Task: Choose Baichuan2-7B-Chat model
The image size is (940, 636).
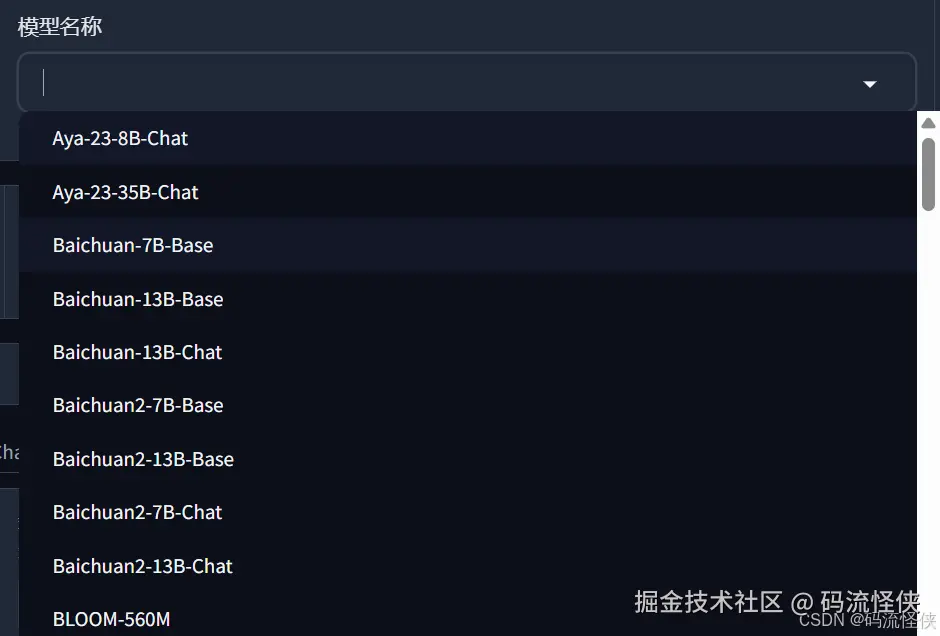Action: tap(138, 512)
